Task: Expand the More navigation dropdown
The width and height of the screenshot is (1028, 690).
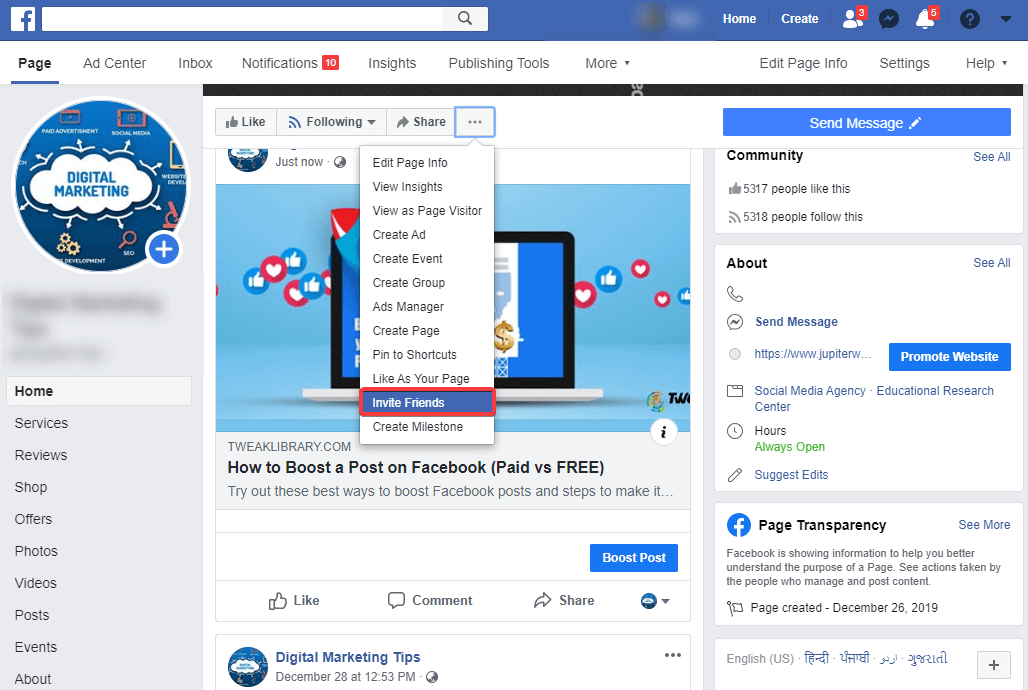Action: point(607,63)
